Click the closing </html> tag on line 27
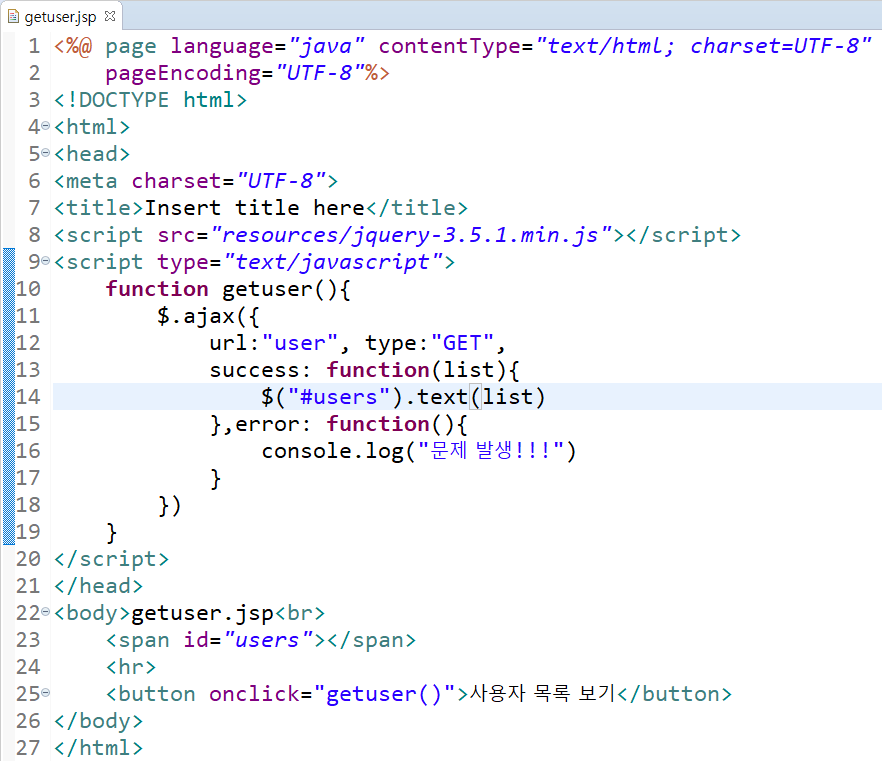 pyautogui.click(x=98, y=748)
